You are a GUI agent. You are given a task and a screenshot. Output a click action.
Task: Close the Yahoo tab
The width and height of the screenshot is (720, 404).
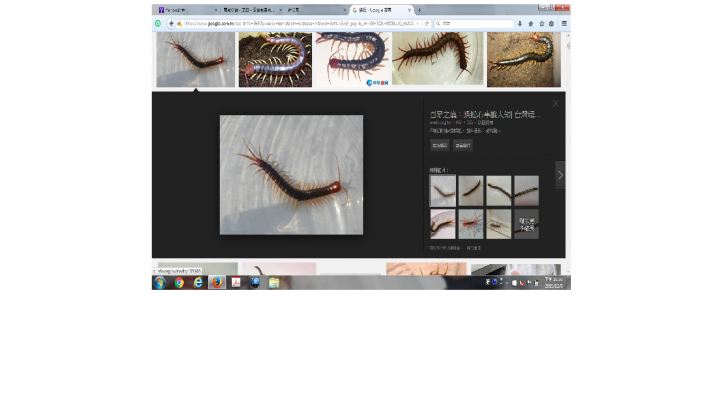216,10
